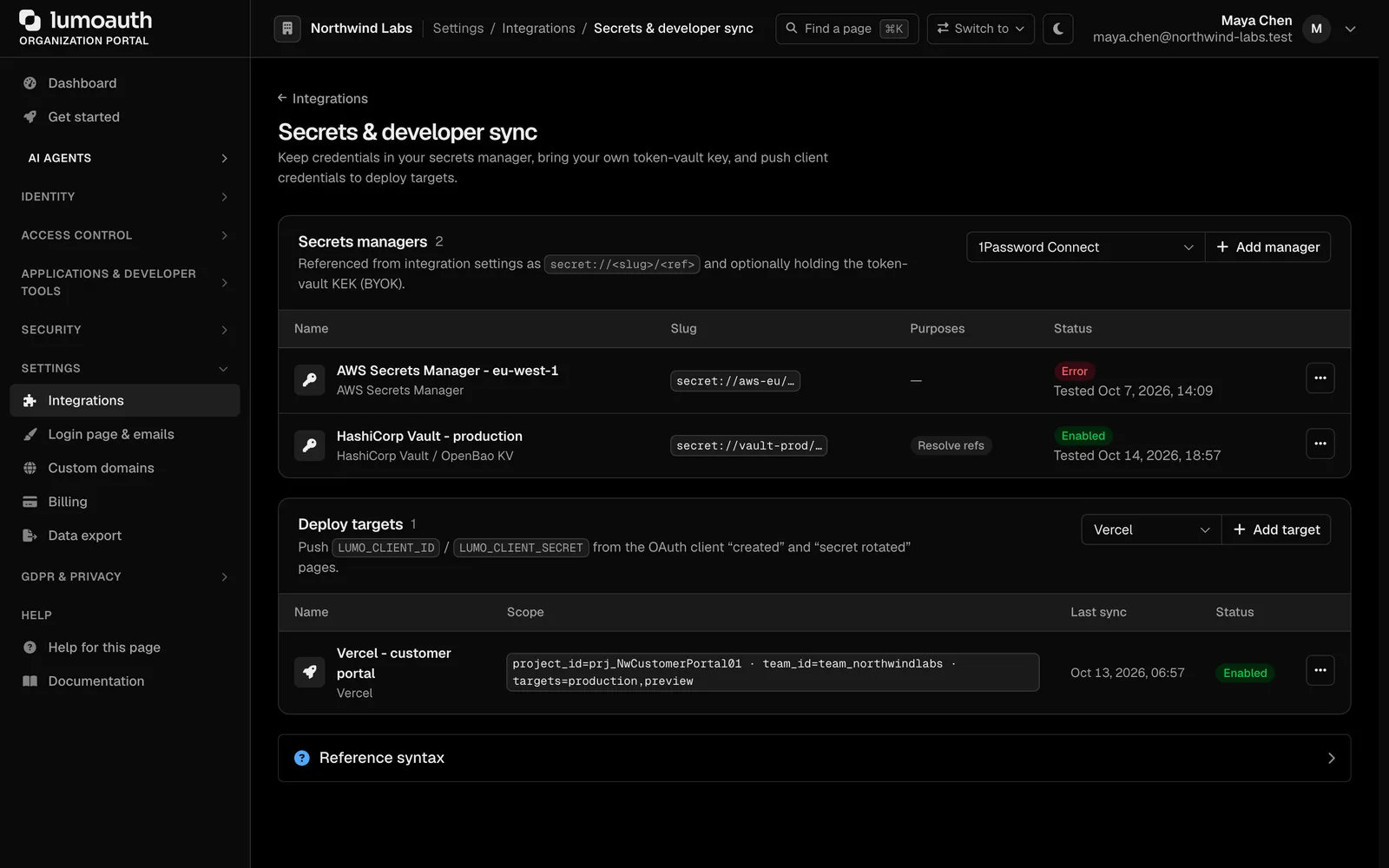This screenshot has width=1389, height=868.
Task: Open actions menu for HashiCorp Vault production
Action: click(x=1320, y=444)
